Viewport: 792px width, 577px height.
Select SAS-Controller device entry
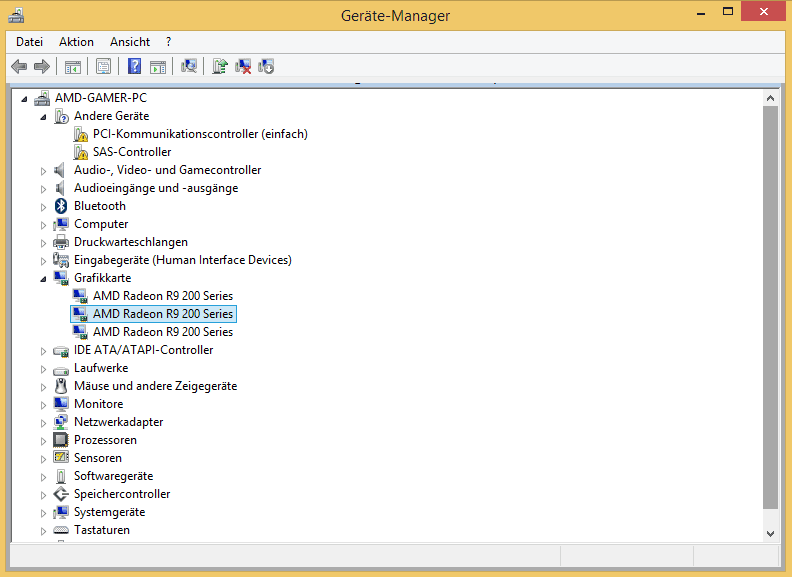point(132,152)
